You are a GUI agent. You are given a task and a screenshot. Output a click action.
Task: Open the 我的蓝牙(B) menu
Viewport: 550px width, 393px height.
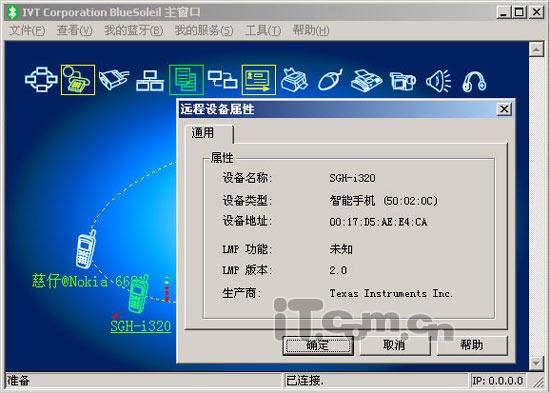tap(134, 30)
